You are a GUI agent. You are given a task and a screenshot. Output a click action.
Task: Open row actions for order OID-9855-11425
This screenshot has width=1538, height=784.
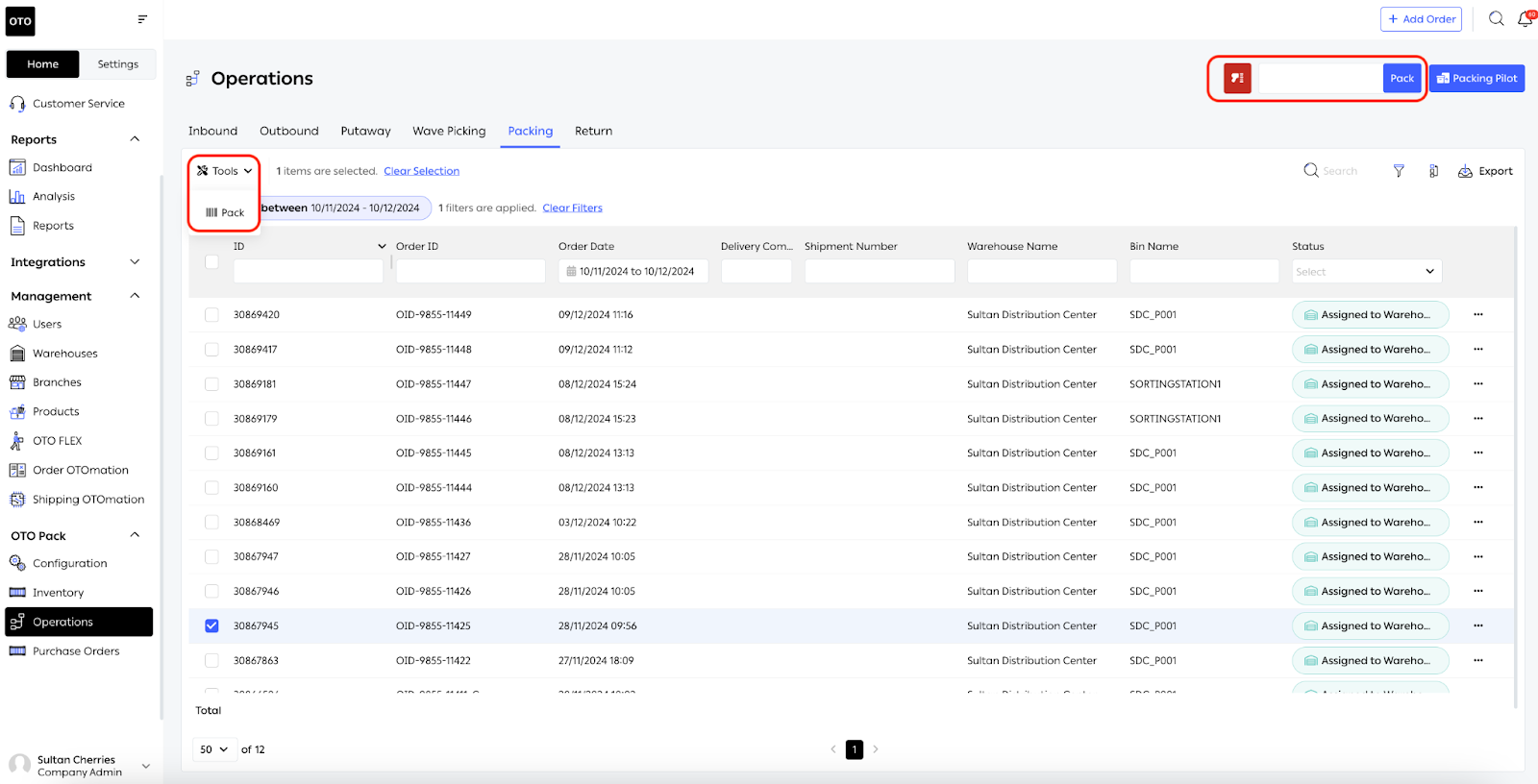point(1478,626)
